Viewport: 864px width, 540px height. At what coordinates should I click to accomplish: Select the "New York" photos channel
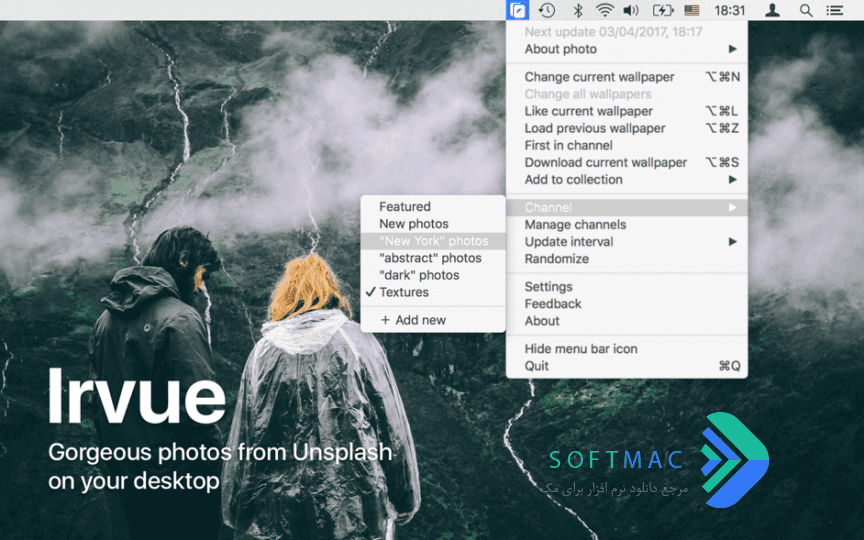click(x=433, y=241)
